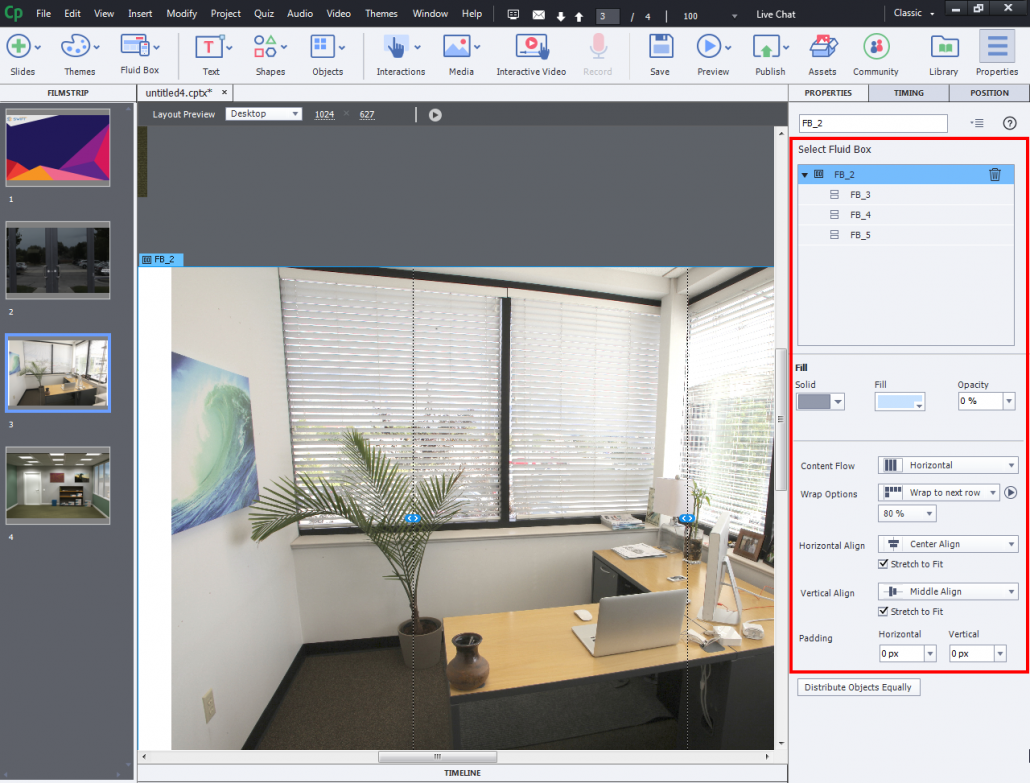This screenshot has height=783, width=1030.
Task: Click the 1024 width link
Action: 324,114
